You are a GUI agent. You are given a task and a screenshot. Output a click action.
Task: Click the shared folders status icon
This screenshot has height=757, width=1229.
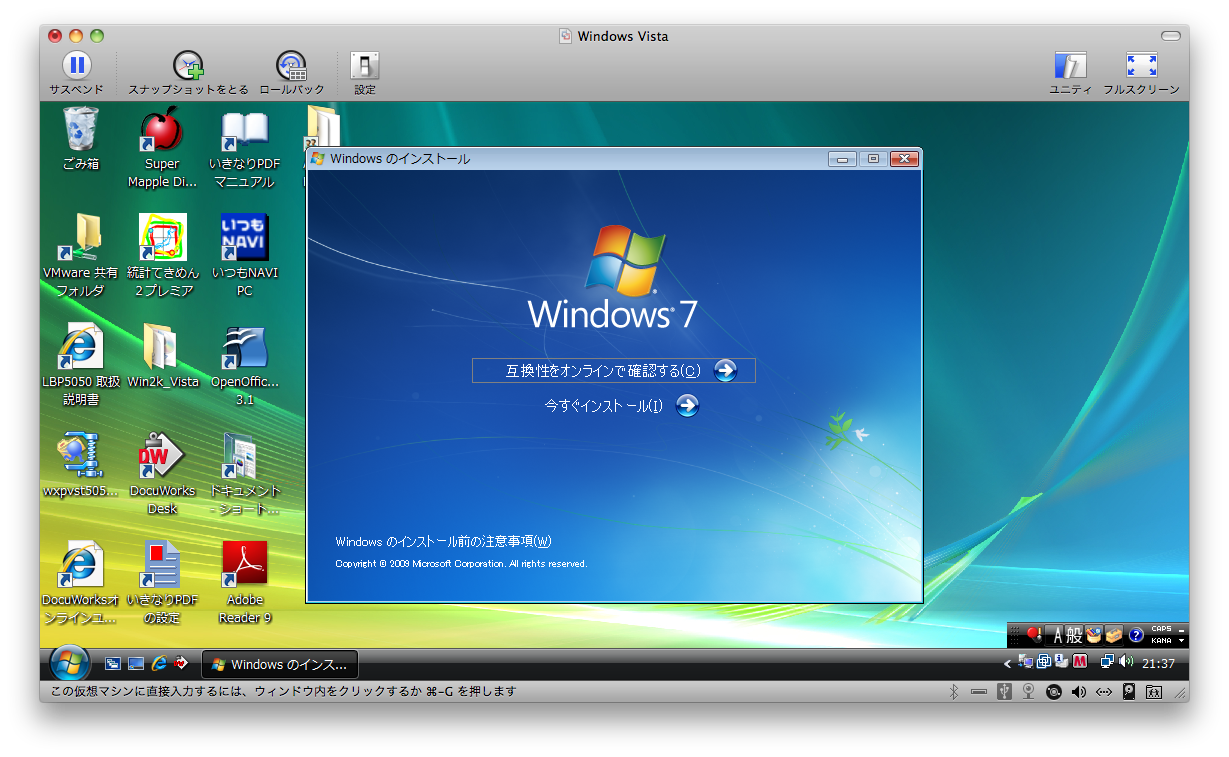[x=1153, y=691]
